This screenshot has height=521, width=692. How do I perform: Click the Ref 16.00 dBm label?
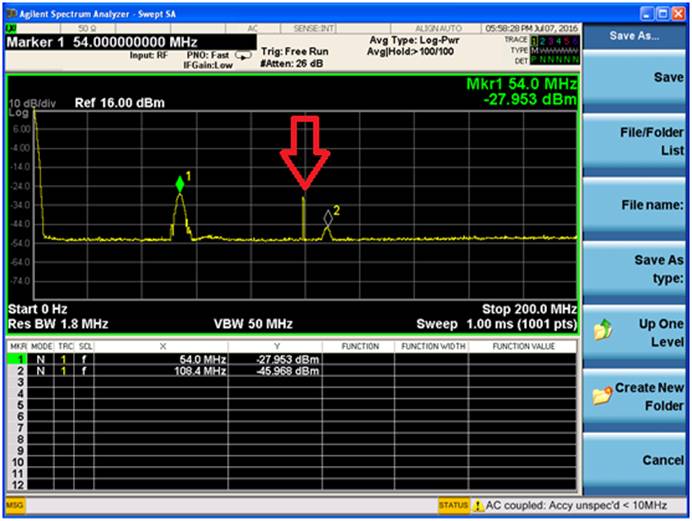coord(120,103)
